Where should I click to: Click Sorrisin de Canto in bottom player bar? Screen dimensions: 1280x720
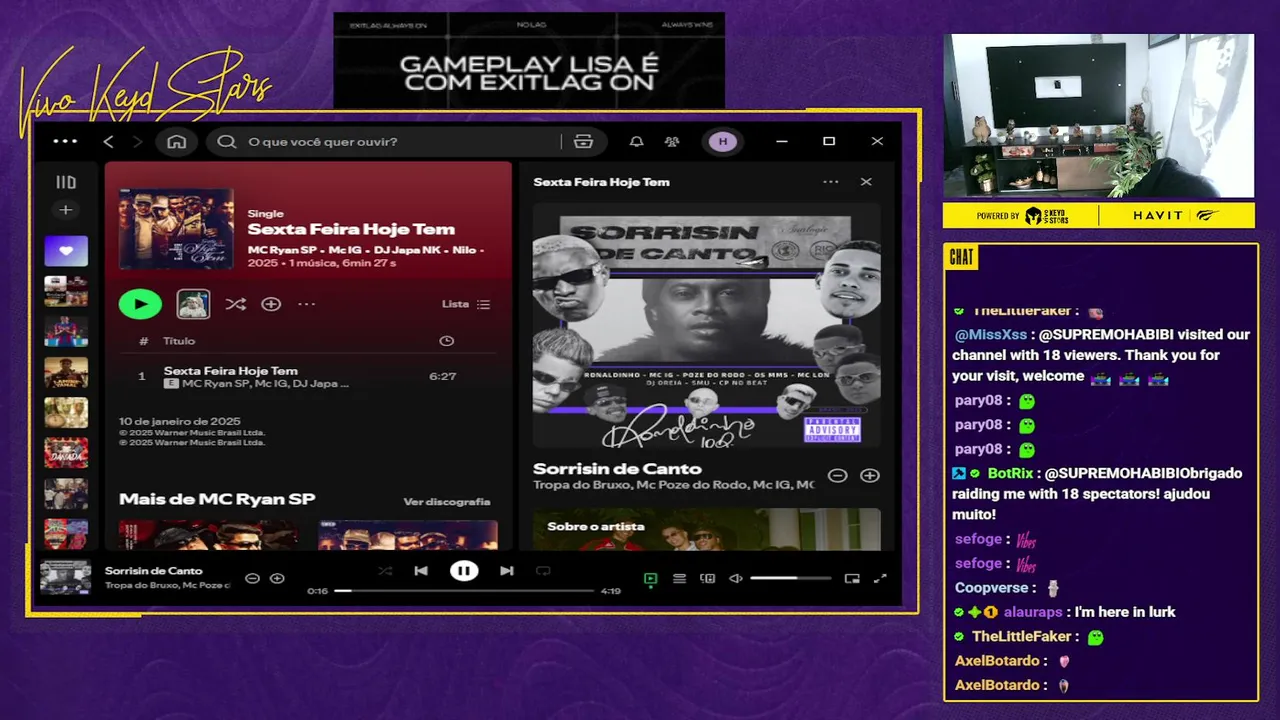point(154,571)
